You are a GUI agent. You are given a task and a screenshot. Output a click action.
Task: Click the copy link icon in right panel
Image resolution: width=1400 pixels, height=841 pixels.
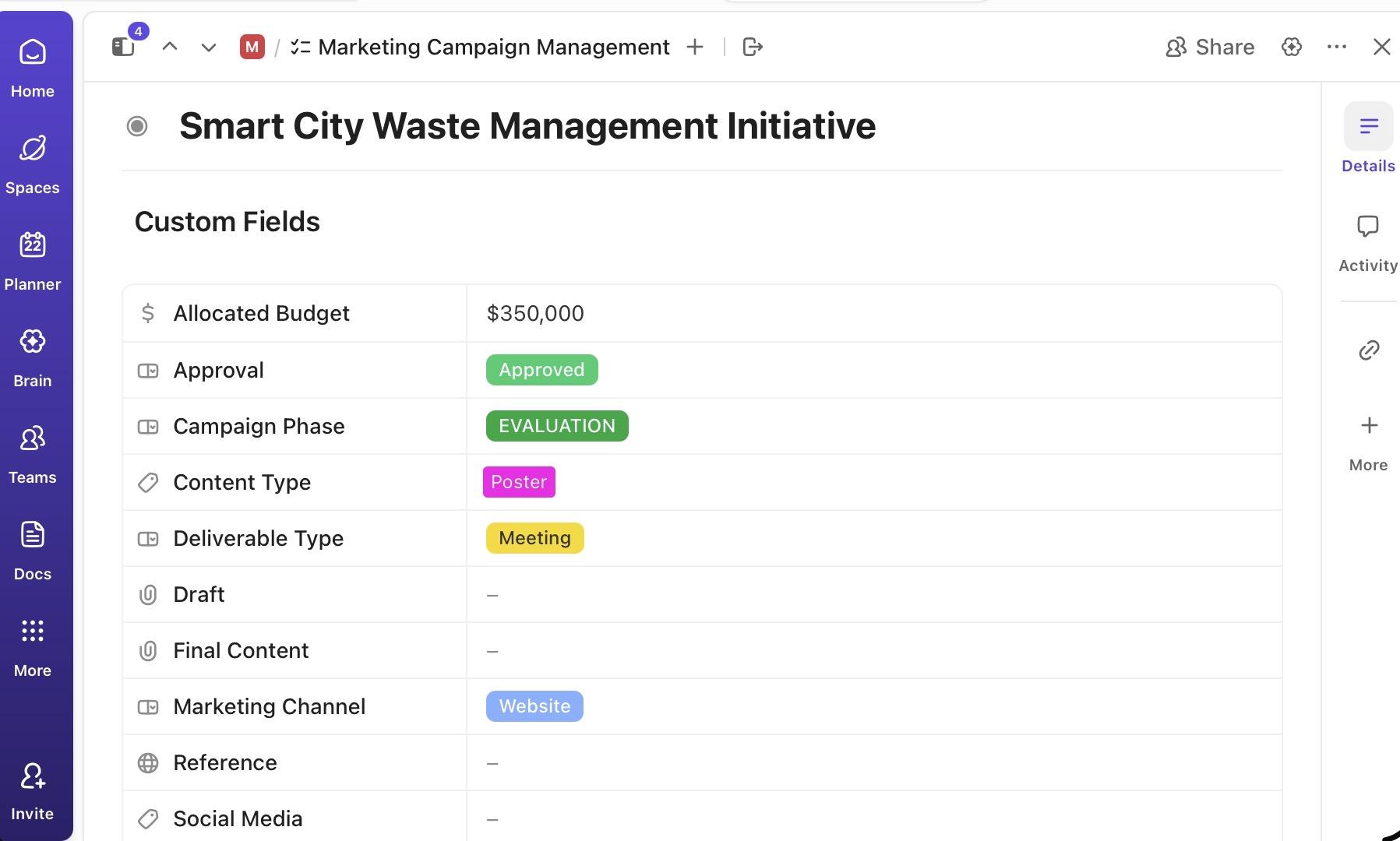(x=1368, y=350)
